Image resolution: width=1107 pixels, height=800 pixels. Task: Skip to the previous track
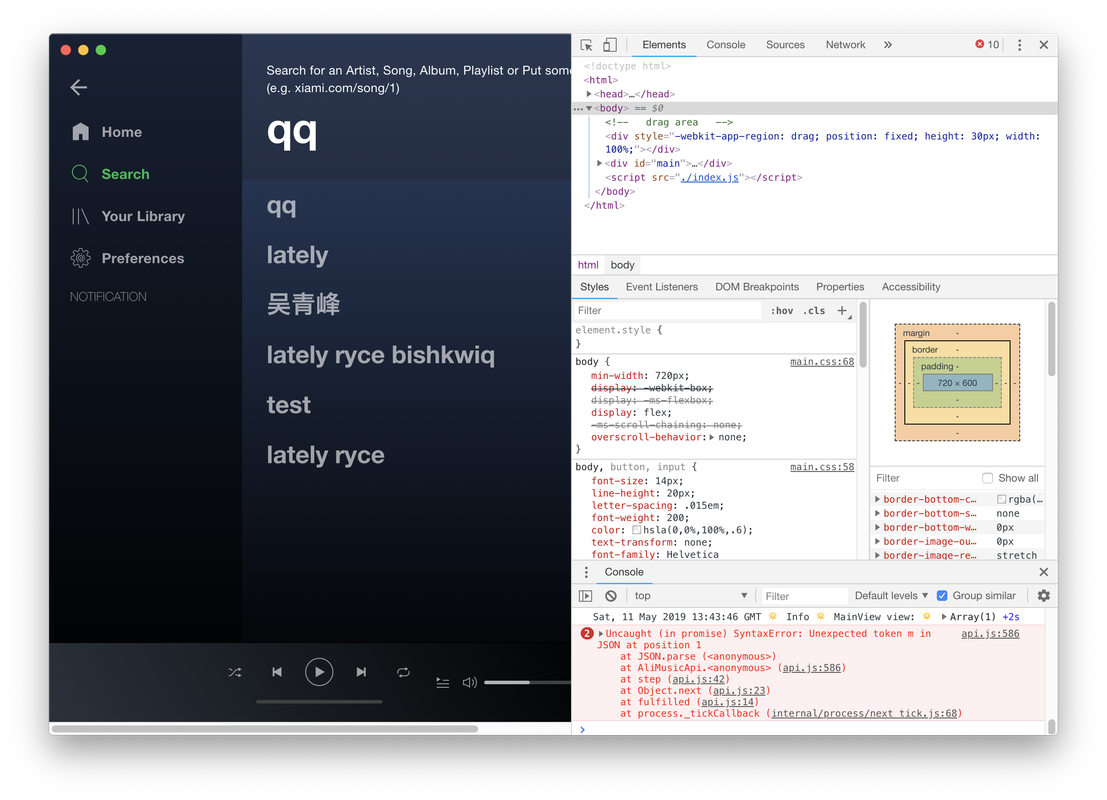[277, 672]
